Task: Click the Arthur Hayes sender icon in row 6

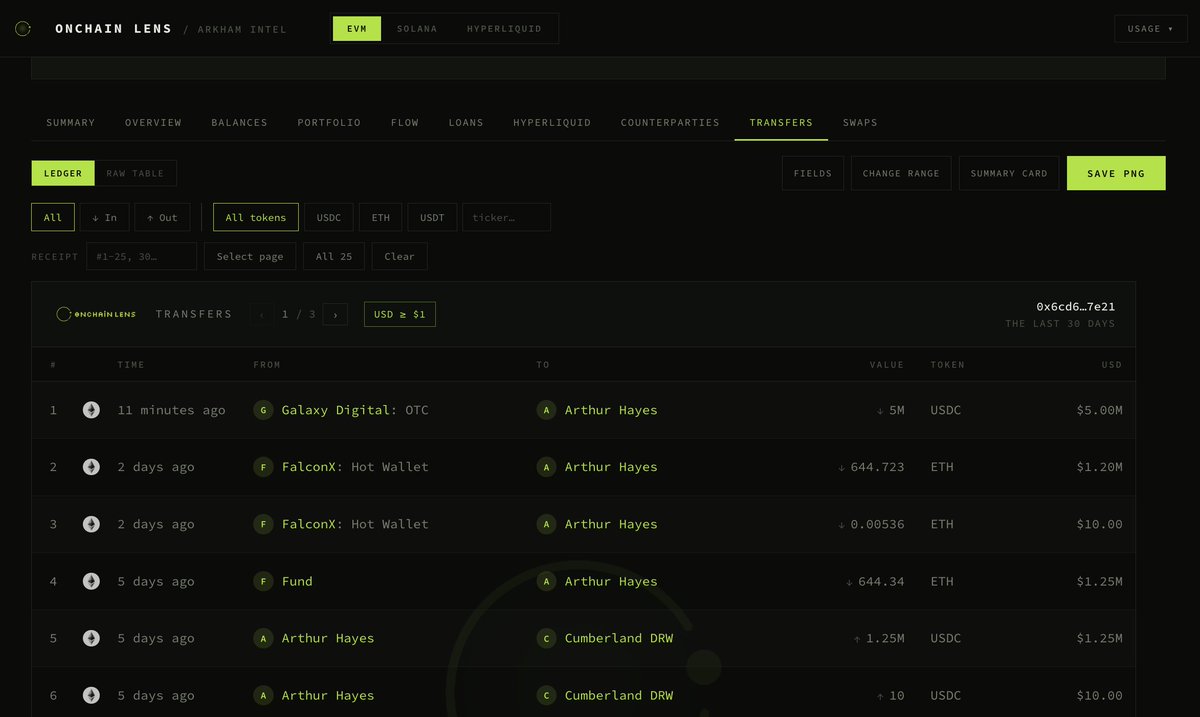Action: pyautogui.click(x=263, y=695)
